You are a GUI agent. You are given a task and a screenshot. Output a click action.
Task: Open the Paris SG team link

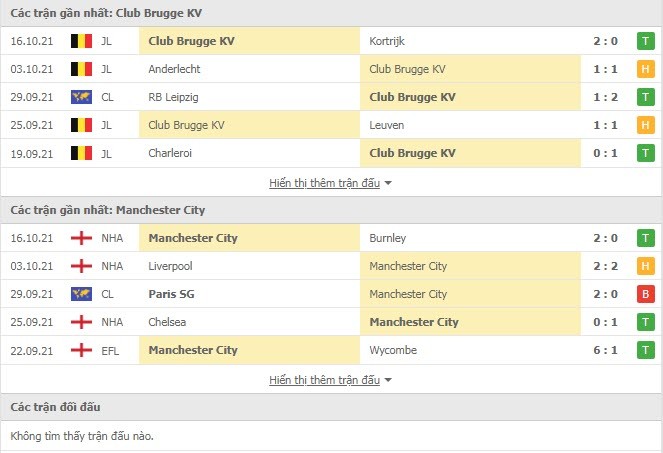click(171, 294)
